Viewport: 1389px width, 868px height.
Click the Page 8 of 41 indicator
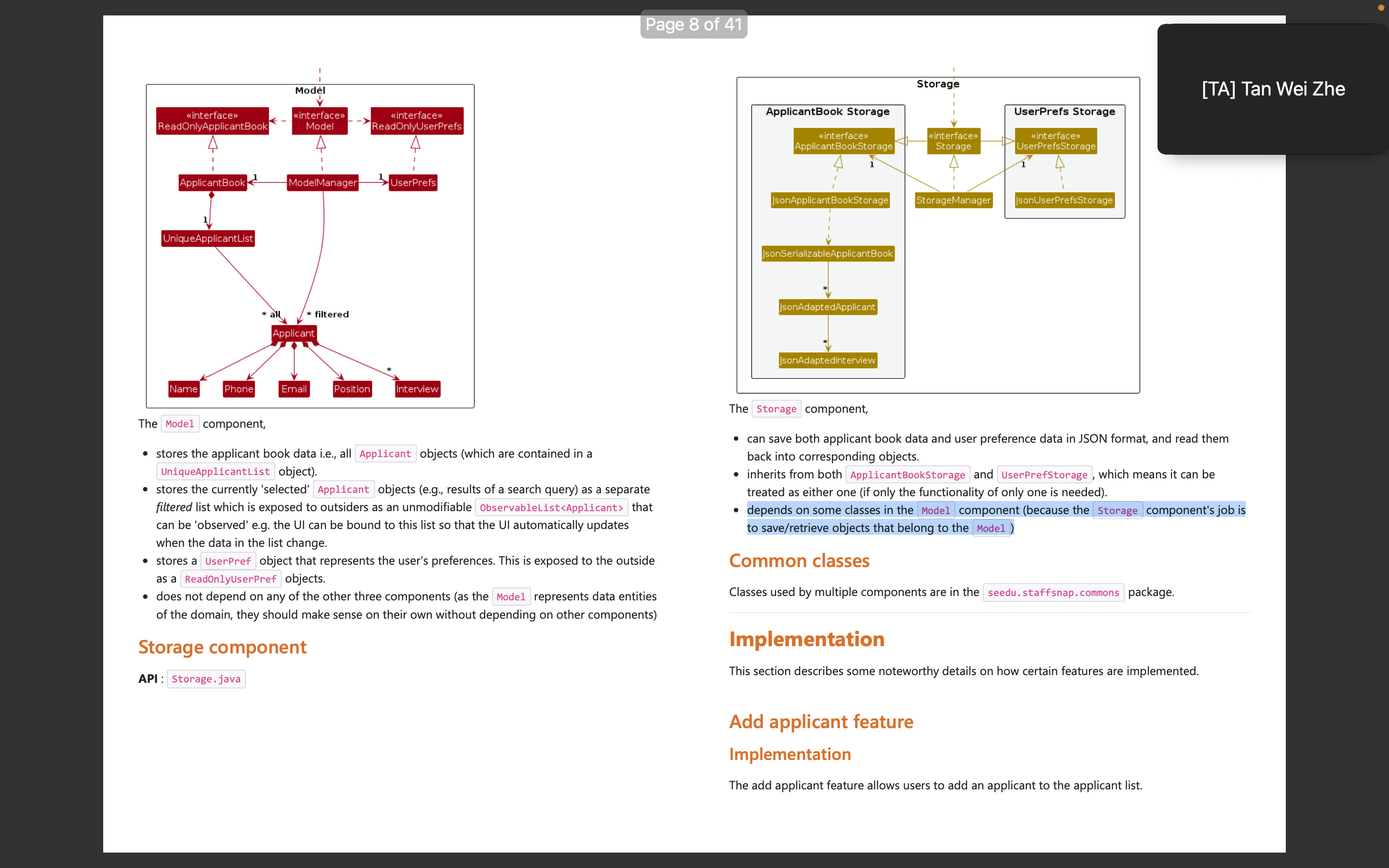coord(694,24)
